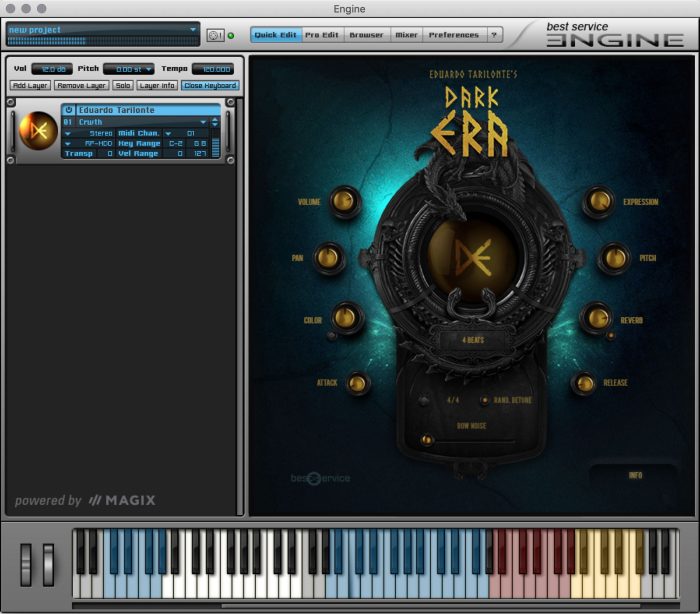Viewport: 700px width, 614px height.
Task: Toggle the dark button left of 4/4
Action: [423, 400]
